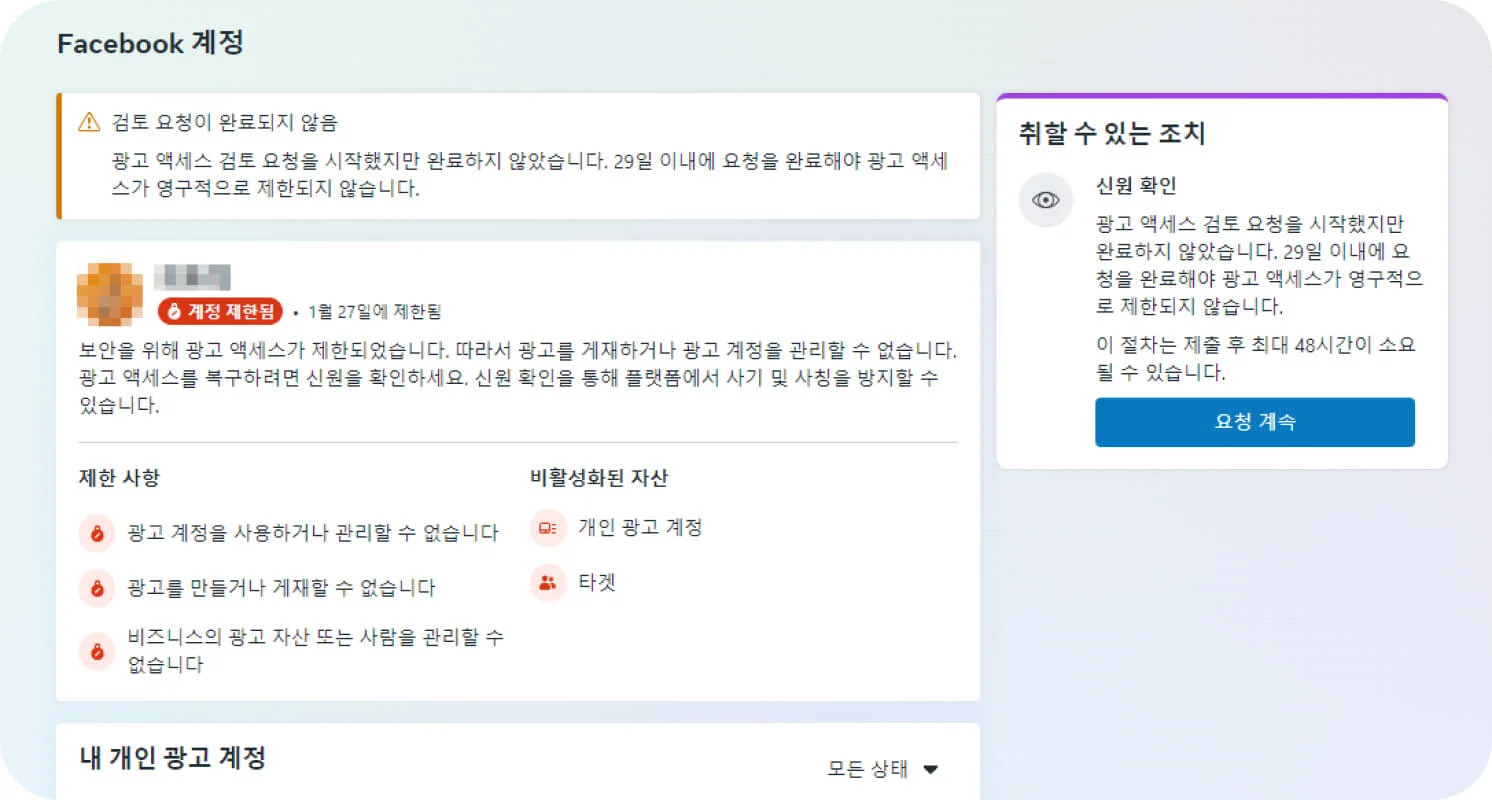Click the 보안을 위해 광고 액세스가 제한되었습니다 paragraph

(x=518, y=379)
